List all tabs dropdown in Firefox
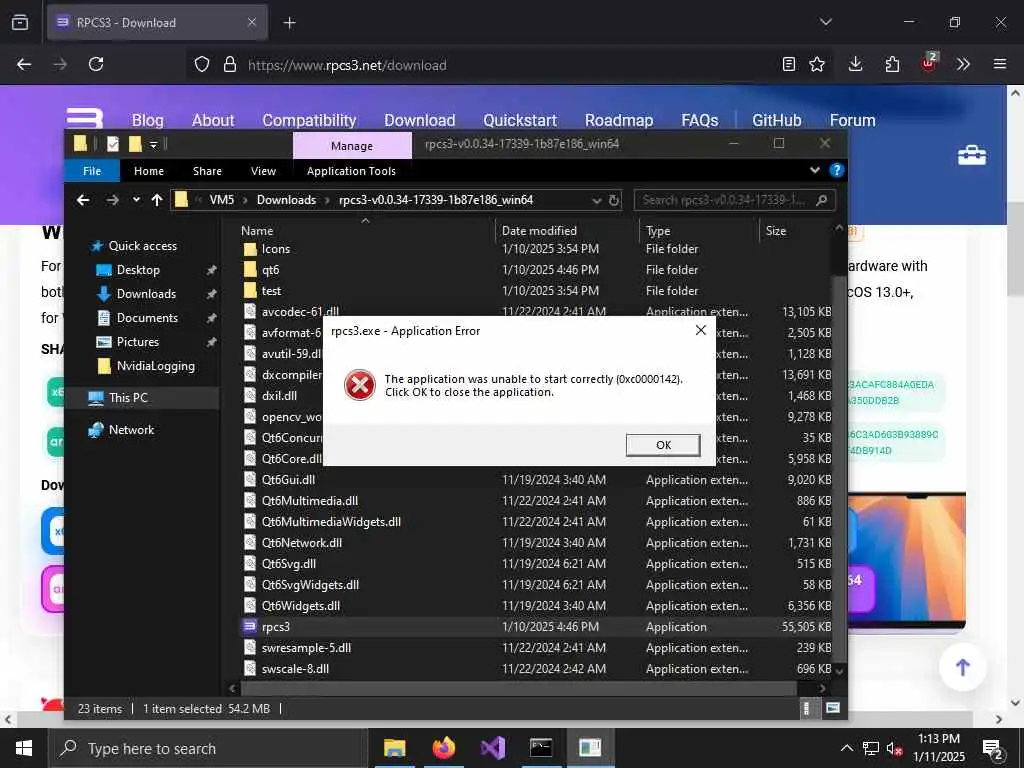 point(826,22)
